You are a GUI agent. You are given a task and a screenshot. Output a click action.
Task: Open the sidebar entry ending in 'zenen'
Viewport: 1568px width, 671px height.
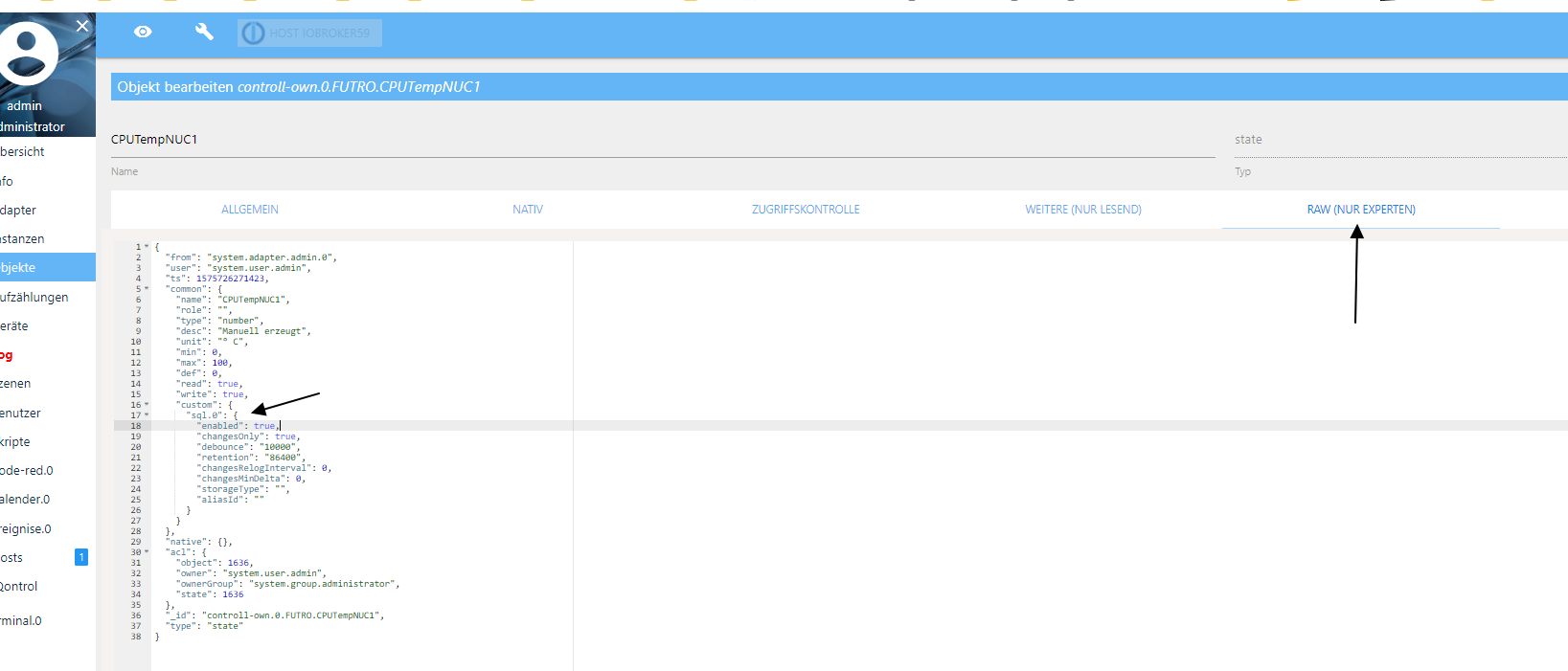[48, 384]
